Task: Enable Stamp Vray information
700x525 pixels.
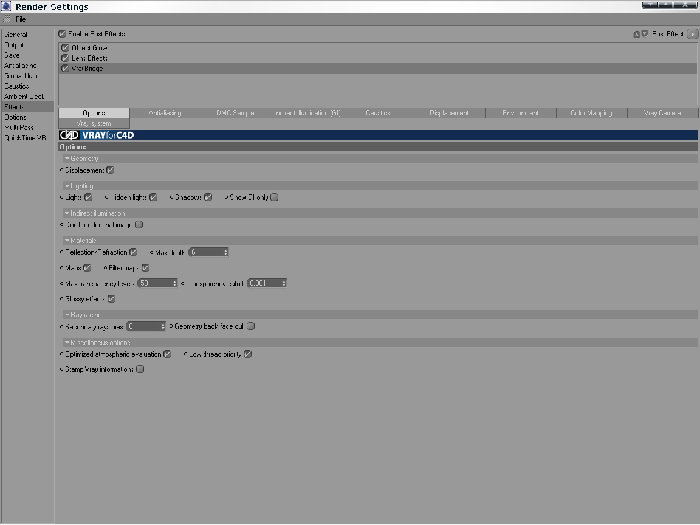Action: (140, 369)
